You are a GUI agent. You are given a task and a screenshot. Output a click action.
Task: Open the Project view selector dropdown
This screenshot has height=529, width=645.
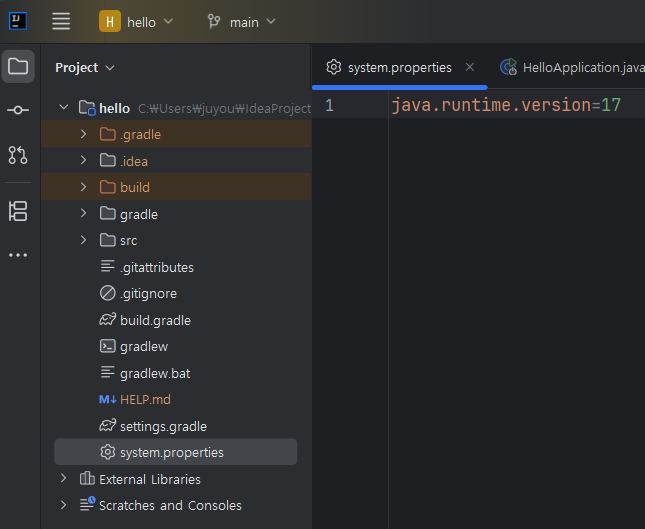click(x=85, y=67)
